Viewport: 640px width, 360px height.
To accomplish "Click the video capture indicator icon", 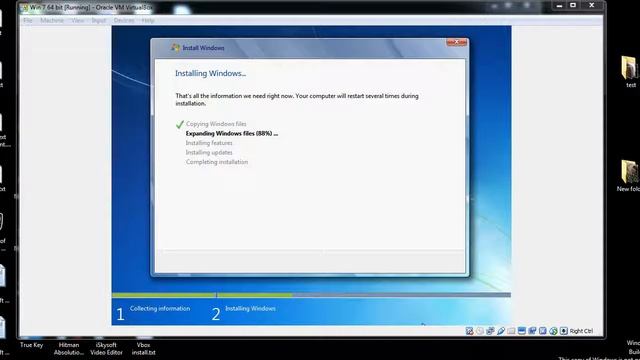I will (532, 331).
